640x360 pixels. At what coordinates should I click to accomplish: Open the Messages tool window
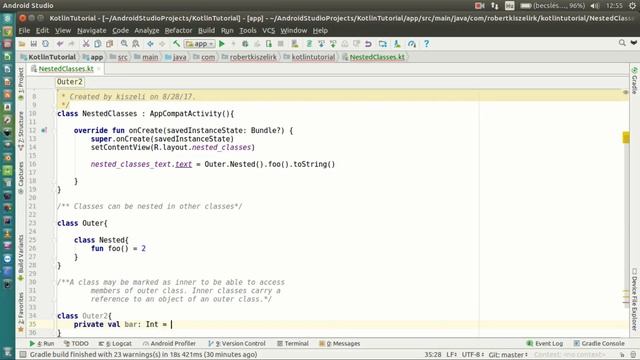click(340, 344)
